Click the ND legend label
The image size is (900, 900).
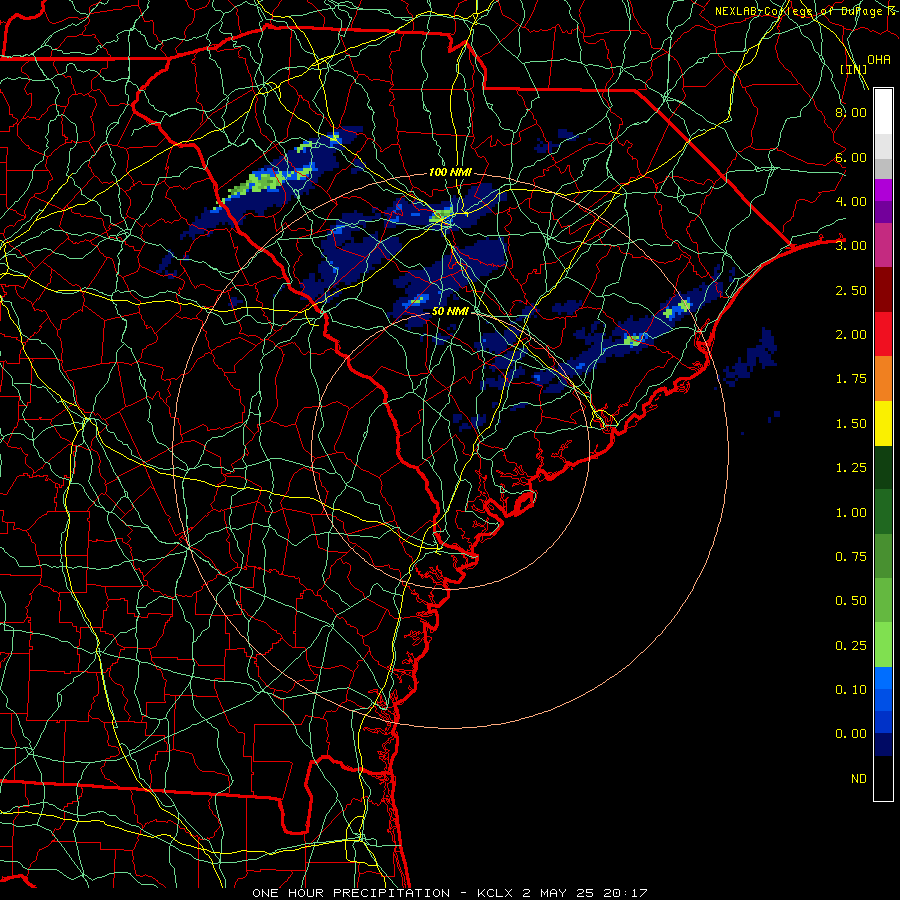pyautogui.click(x=859, y=779)
